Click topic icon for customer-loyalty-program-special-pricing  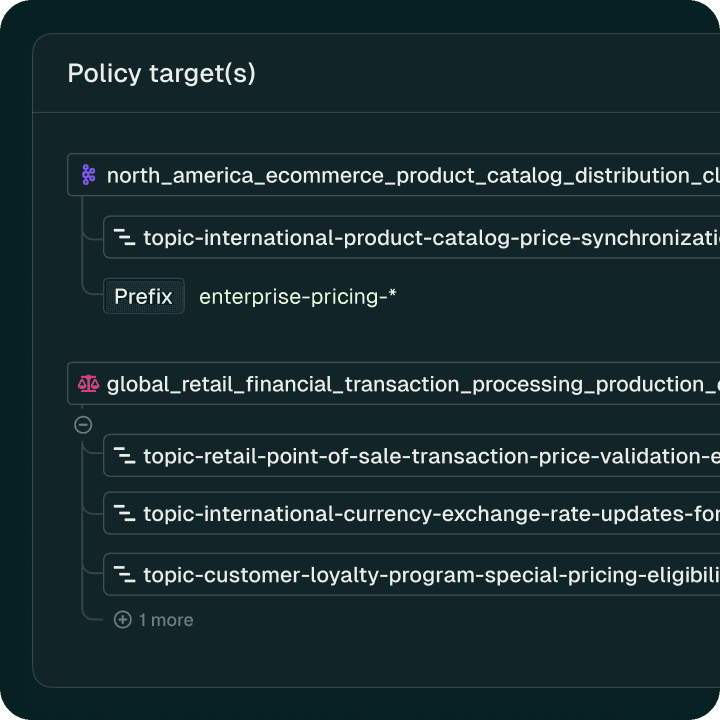point(124,575)
